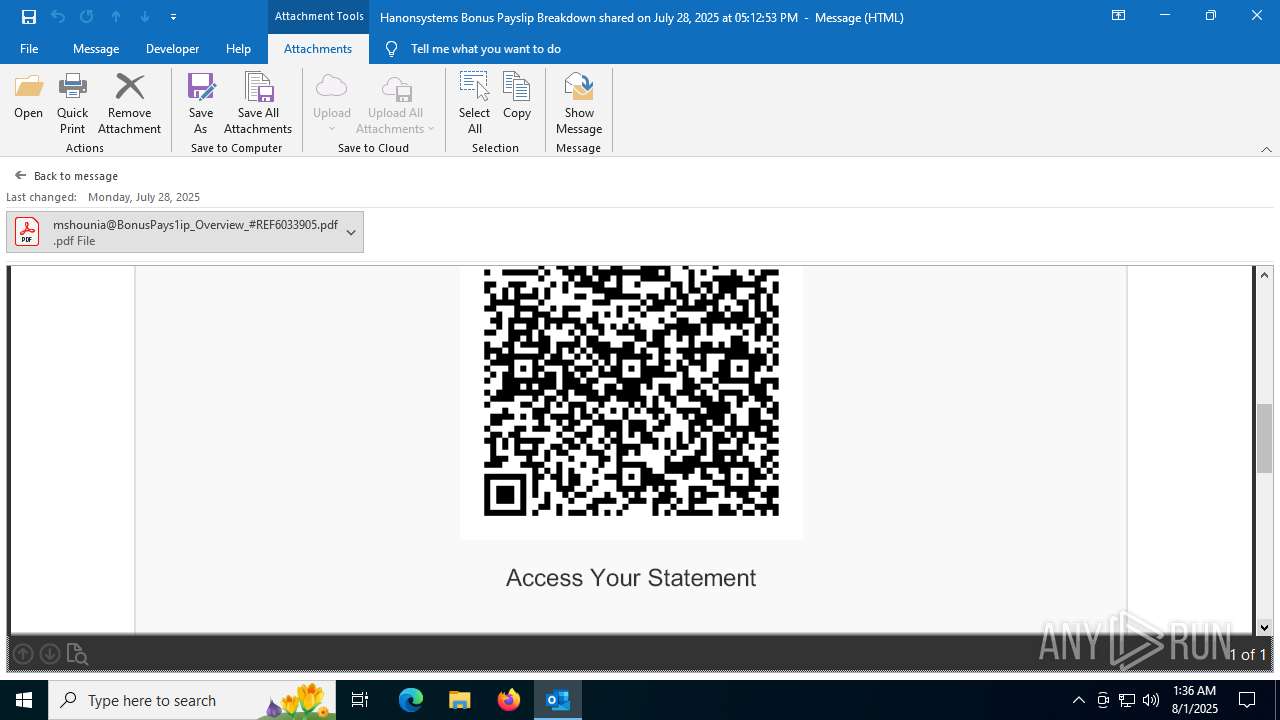Open the File menu

click(x=29, y=49)
